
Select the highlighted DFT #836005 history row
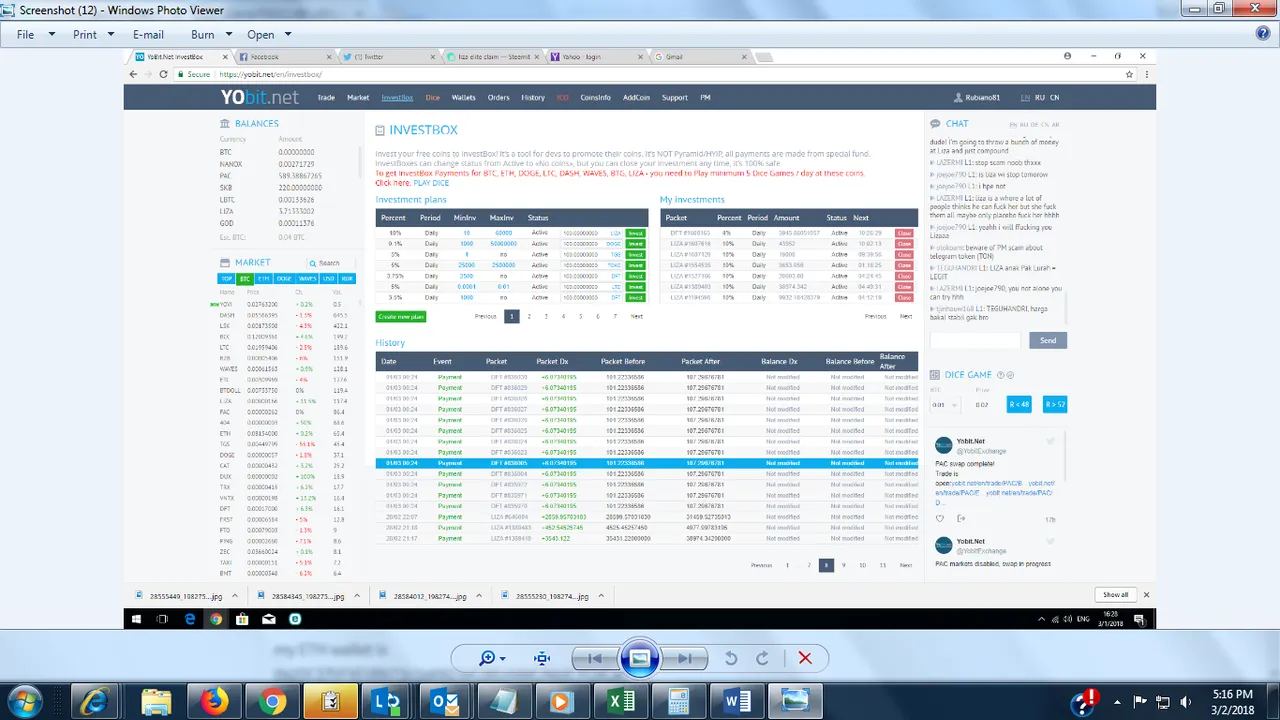pos(646,463)
